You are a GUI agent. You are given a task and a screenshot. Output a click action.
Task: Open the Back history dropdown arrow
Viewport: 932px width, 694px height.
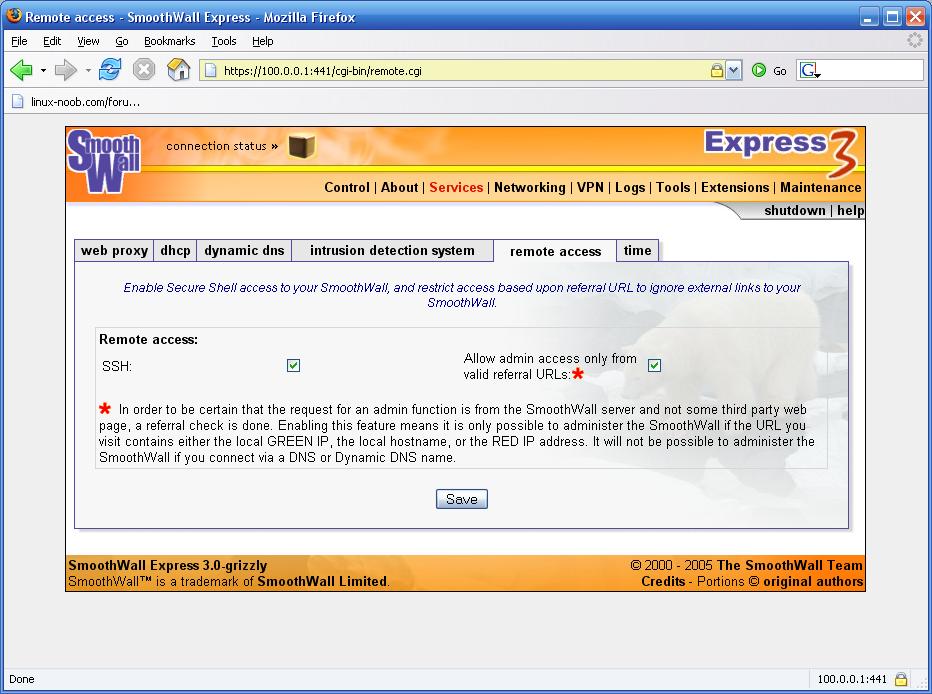(43, 71)
